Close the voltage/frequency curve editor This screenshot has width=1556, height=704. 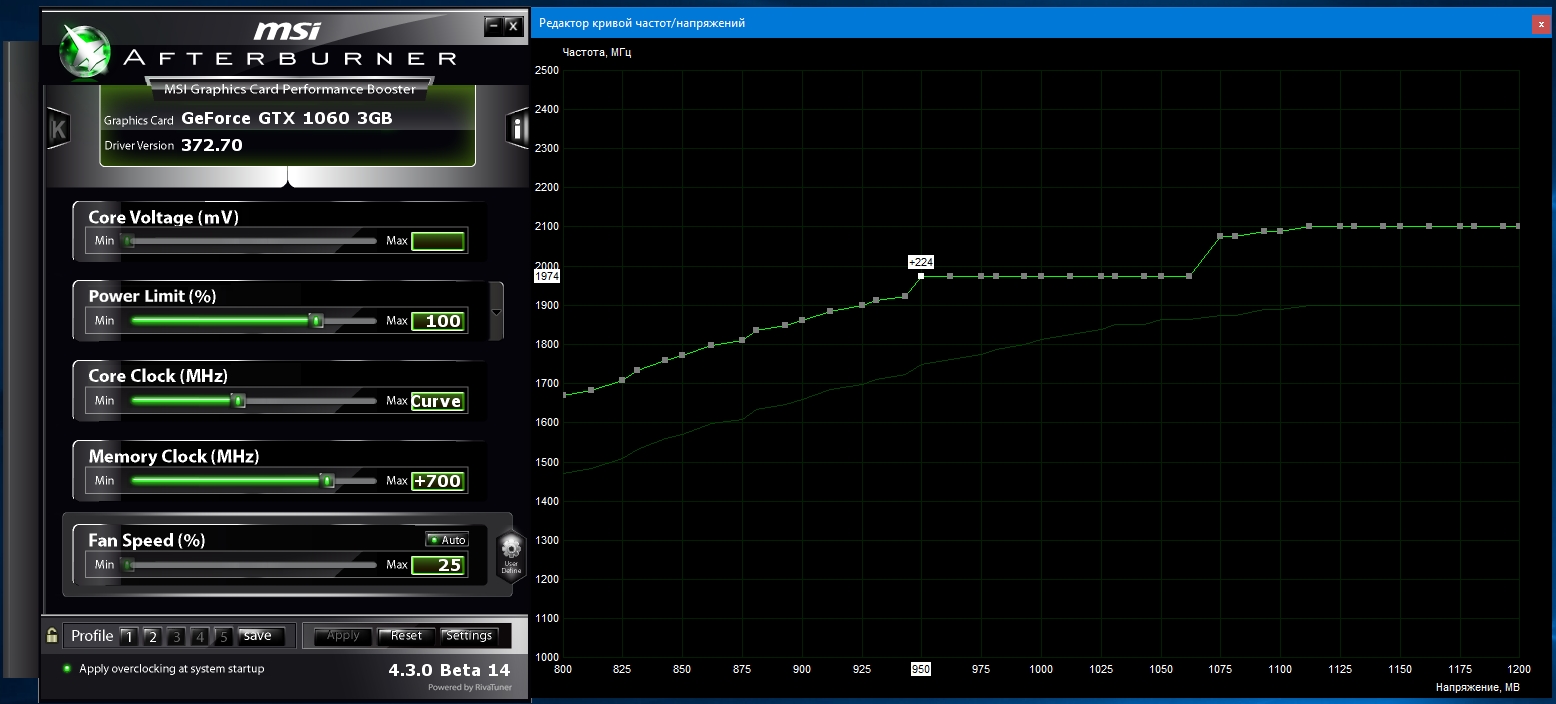(1541, 23)
